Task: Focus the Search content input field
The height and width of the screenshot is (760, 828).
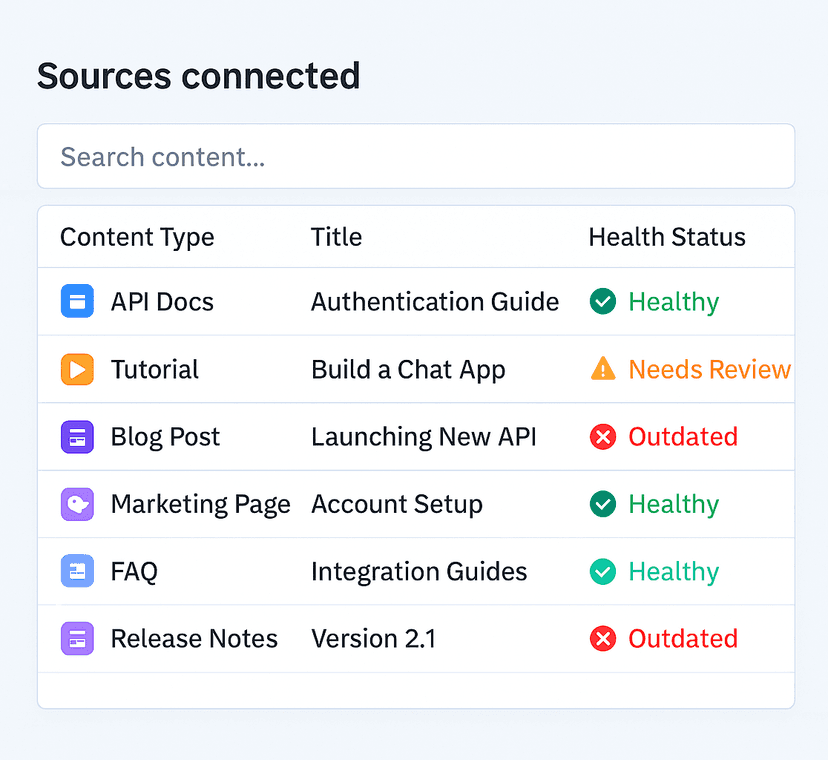Action: pyautogui.click(x=416, y=157)
